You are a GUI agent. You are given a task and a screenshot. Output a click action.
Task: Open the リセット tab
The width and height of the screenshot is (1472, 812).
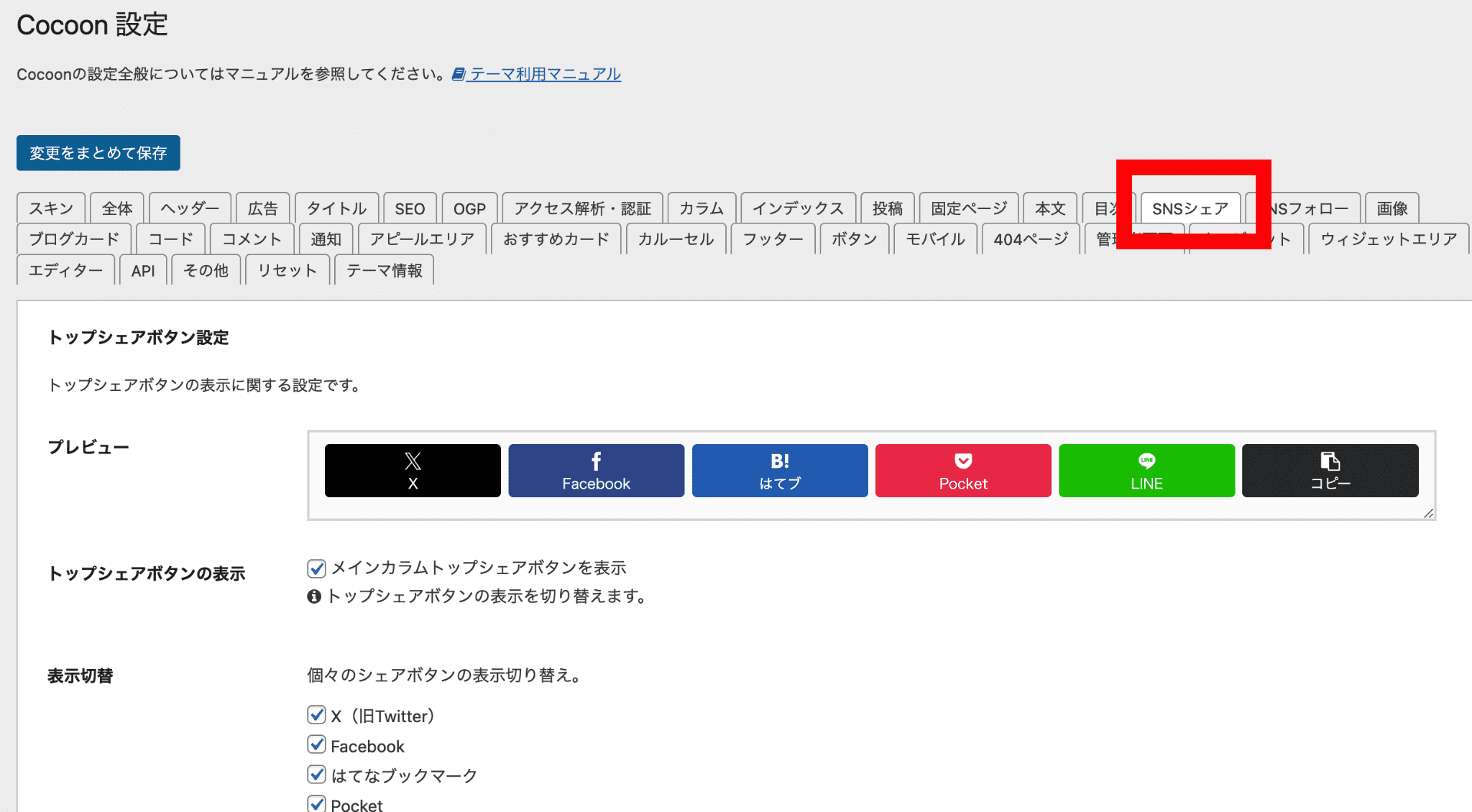pos(287,270)
